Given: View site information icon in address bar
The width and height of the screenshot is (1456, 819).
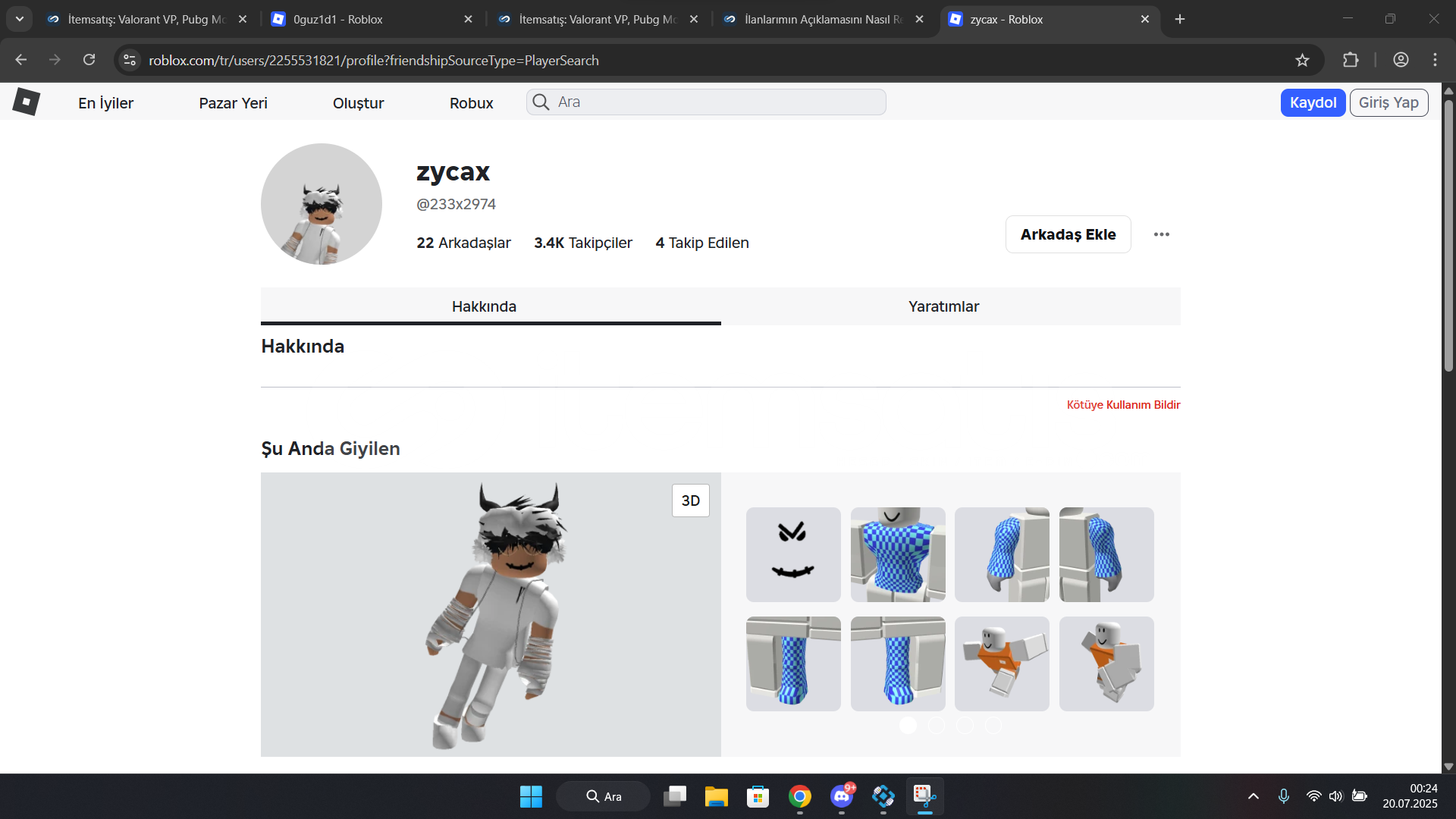Looking at the screenshot, I should point(130,60).
